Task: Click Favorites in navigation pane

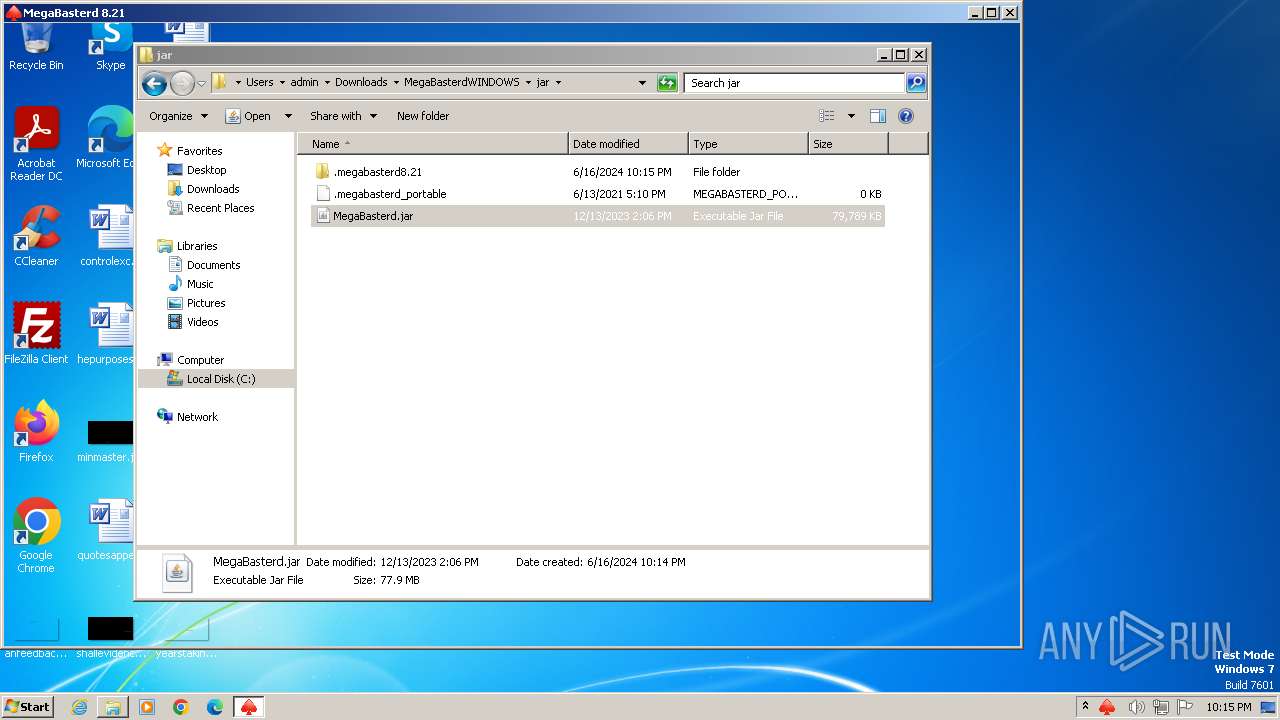Action: point(199,151)
